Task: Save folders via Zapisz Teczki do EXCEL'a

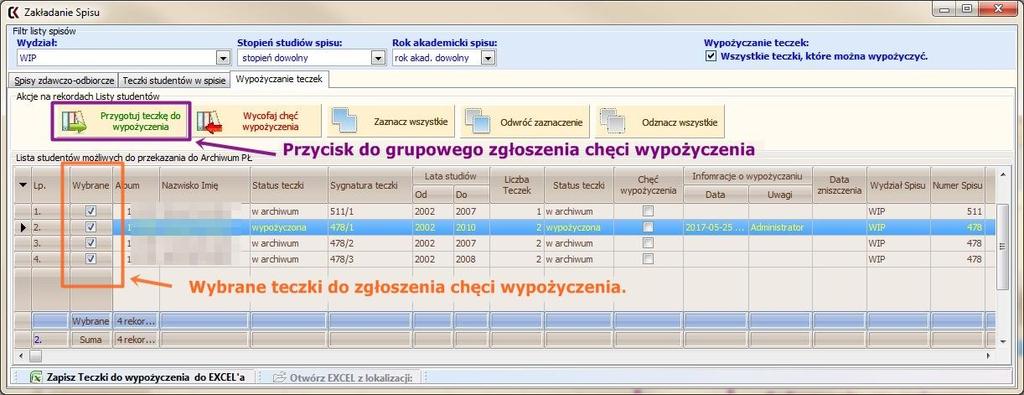Action: coord(146,377)
